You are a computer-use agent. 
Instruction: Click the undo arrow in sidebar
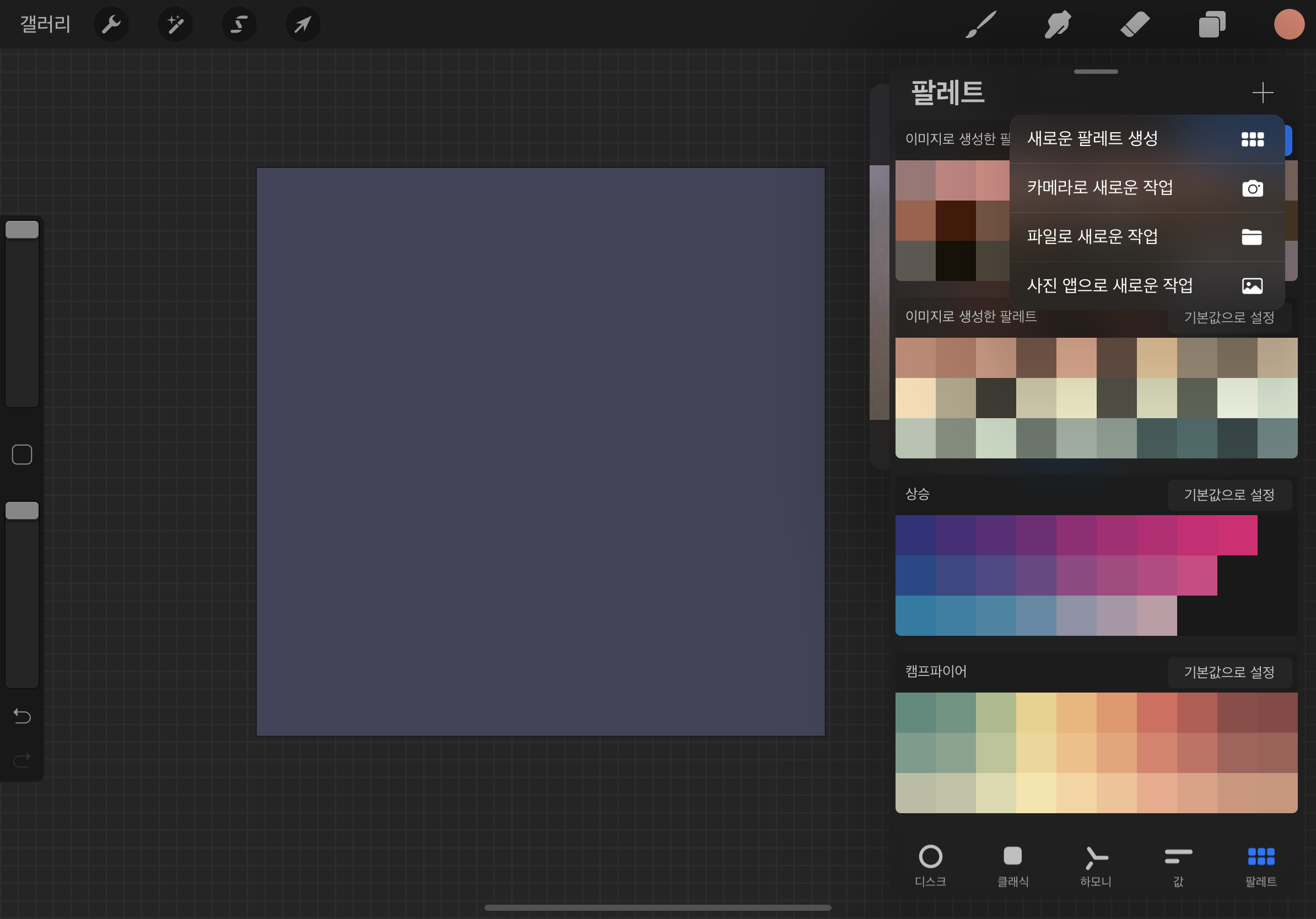click(x=22, y=716)
